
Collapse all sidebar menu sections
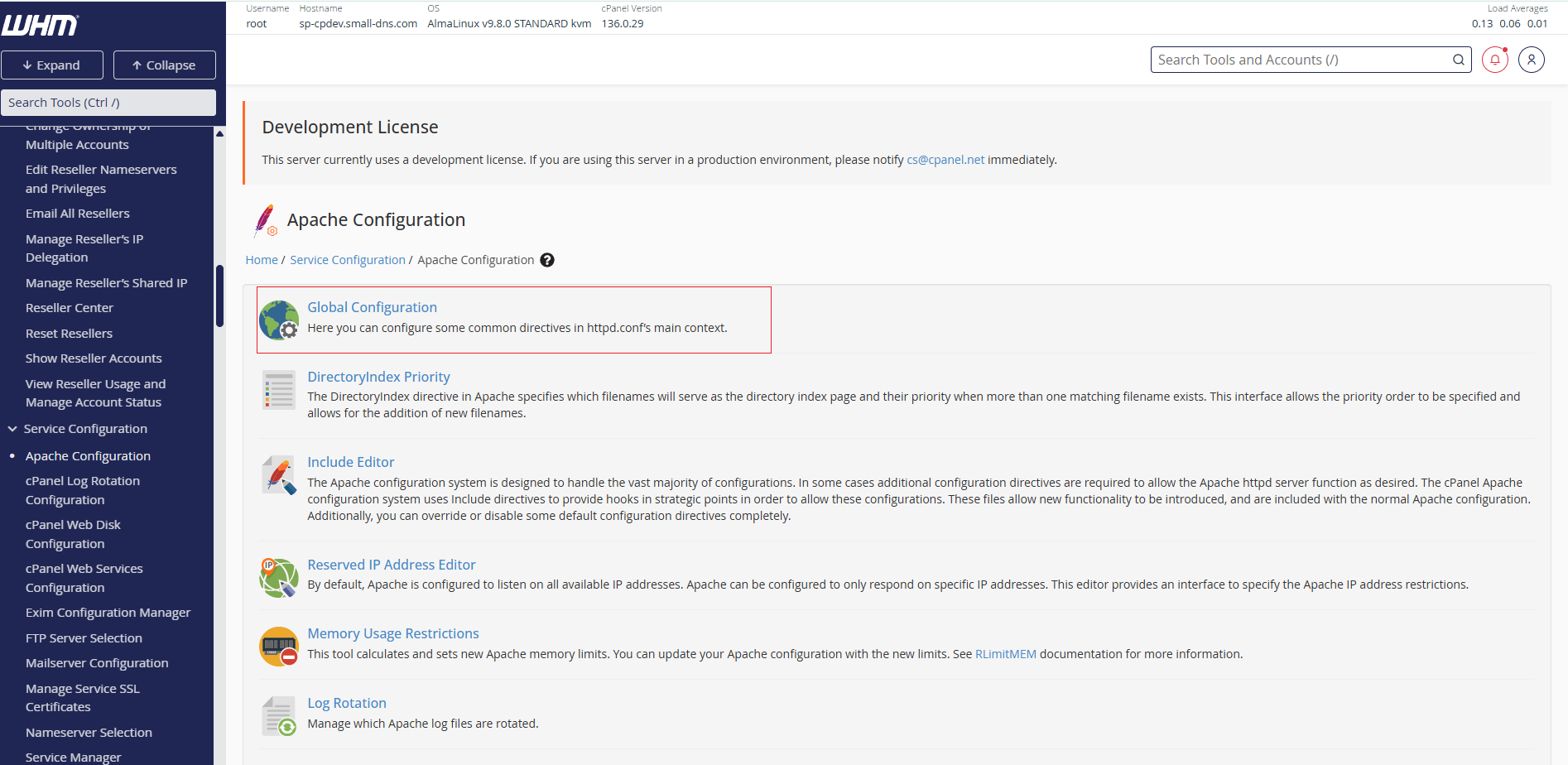coord(165,65)
